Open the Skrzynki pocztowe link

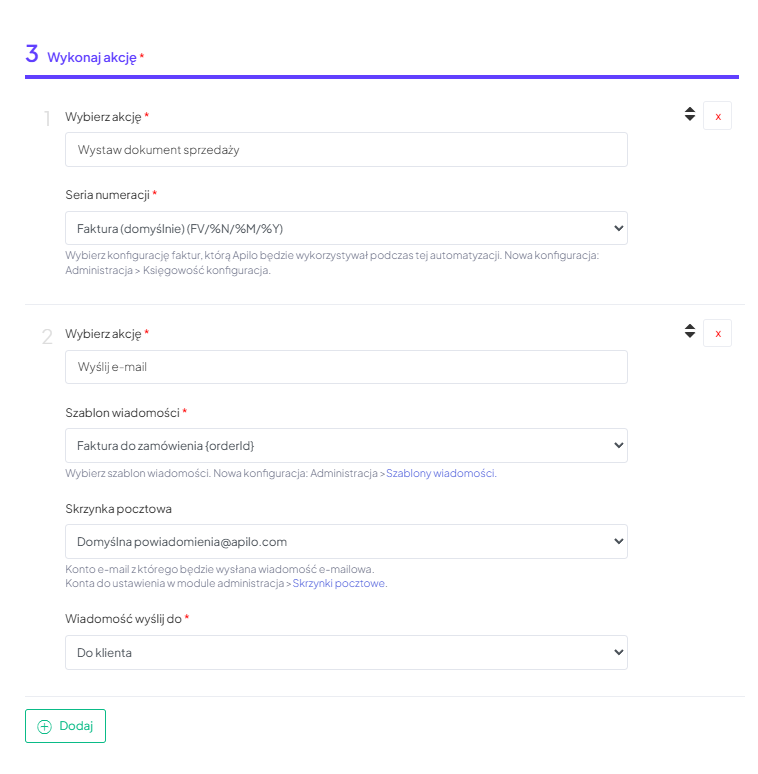(x=339, y=583)
